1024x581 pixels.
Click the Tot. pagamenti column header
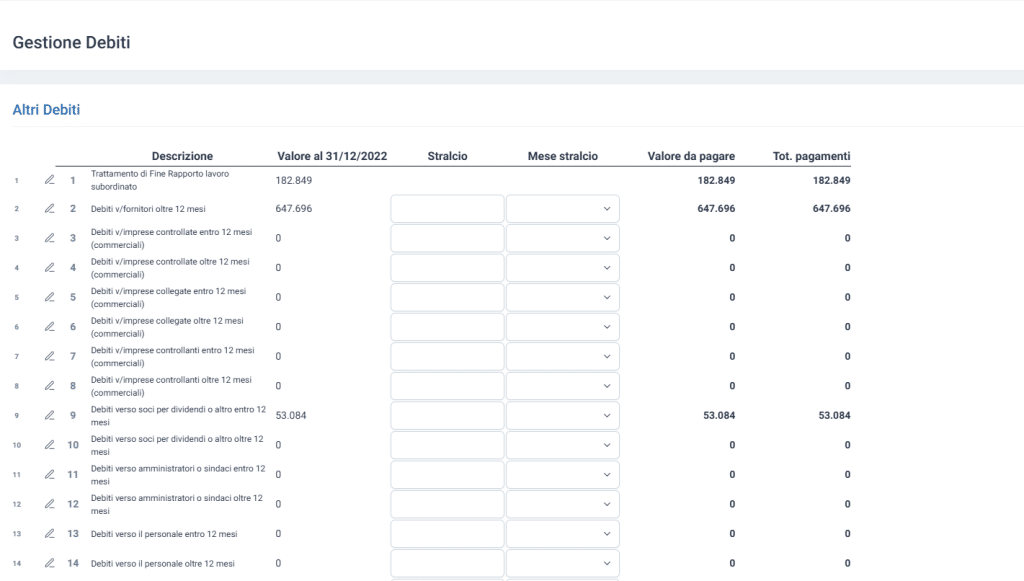[811, 156]
